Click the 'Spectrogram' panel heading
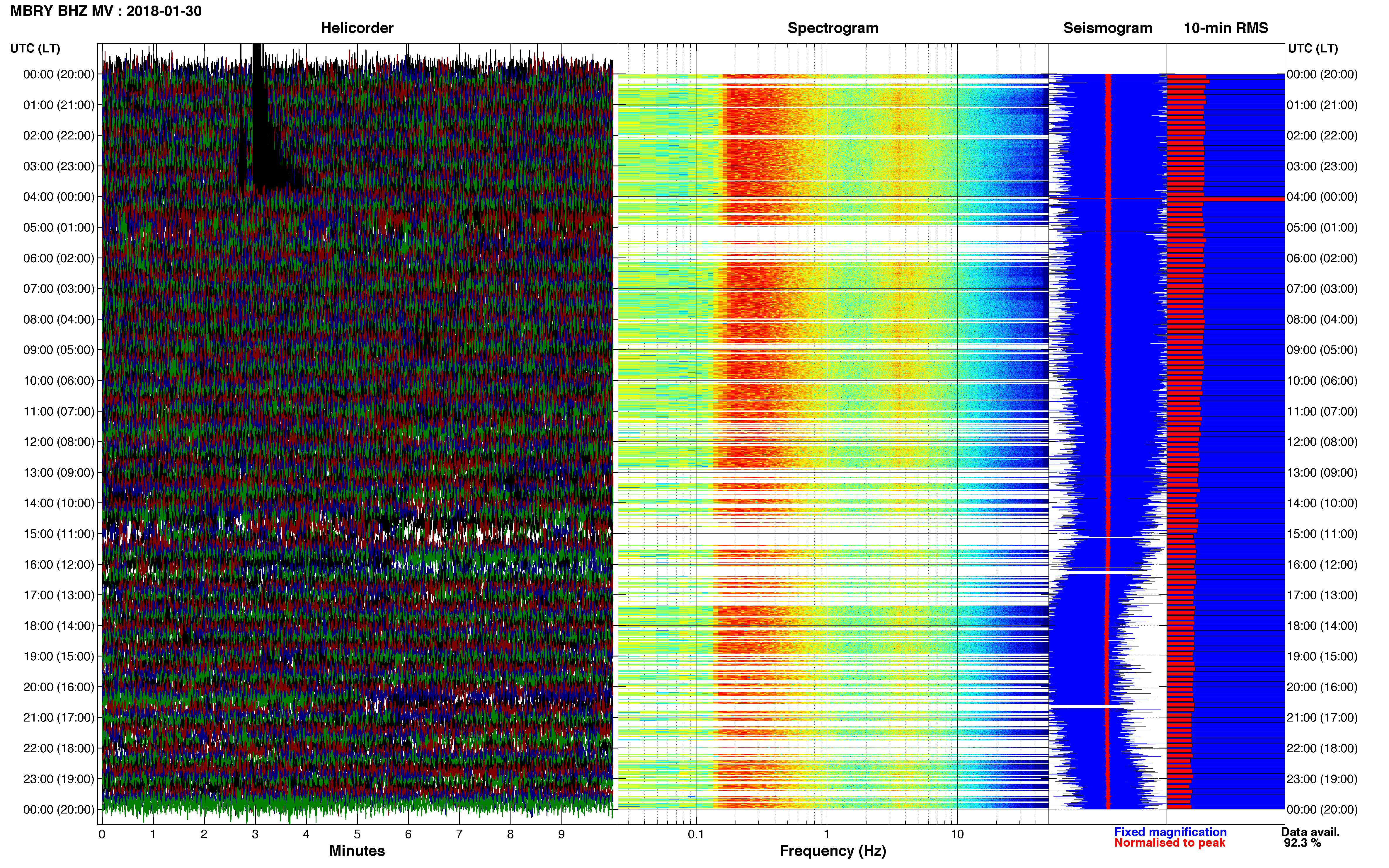The width and height of the screenshot is (1389, 868). (x=833, y=28)
